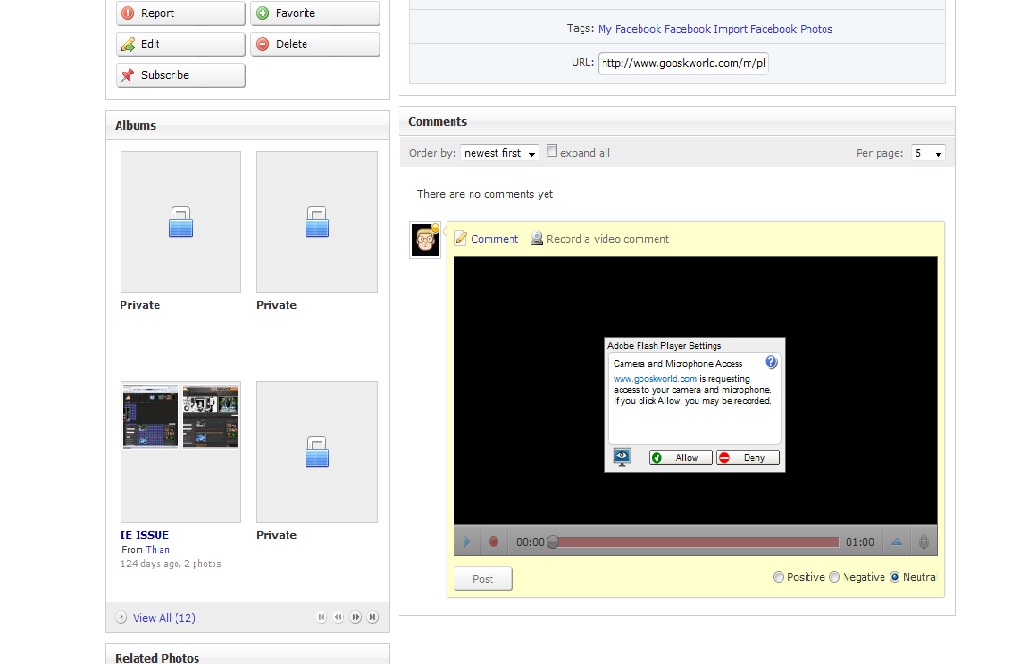Click the user avatar beside comment box
This screenshot has width=1020, height=664.
[x=425, y=240]
